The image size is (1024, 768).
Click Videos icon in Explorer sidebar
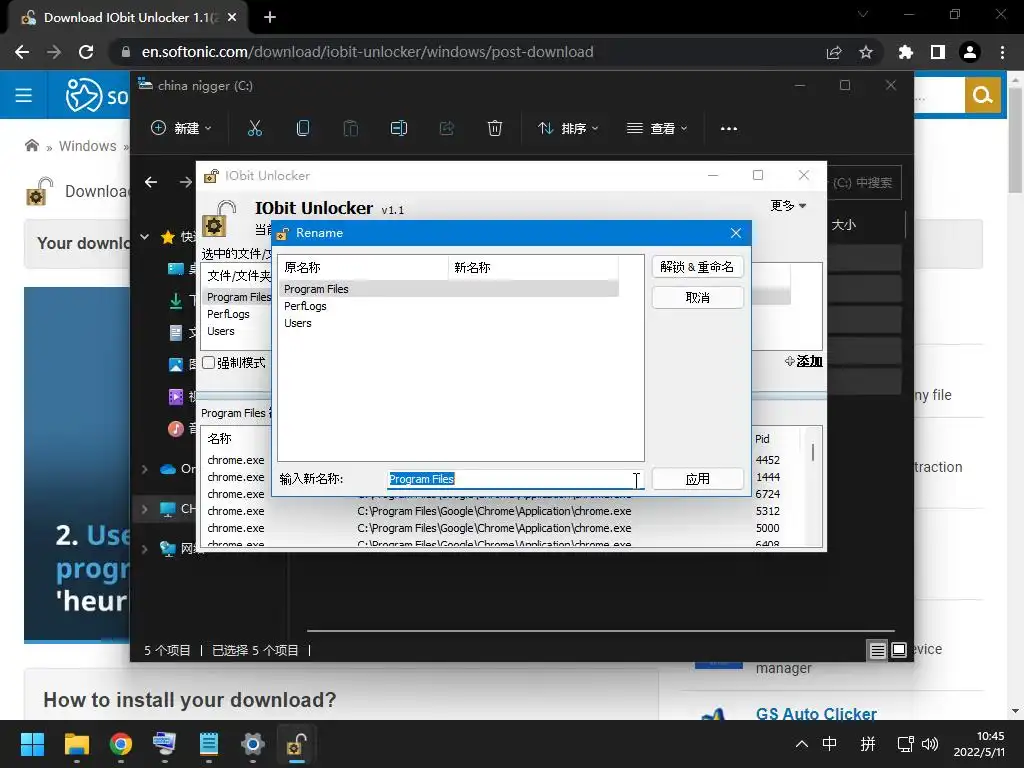click(x=176, y=396)
